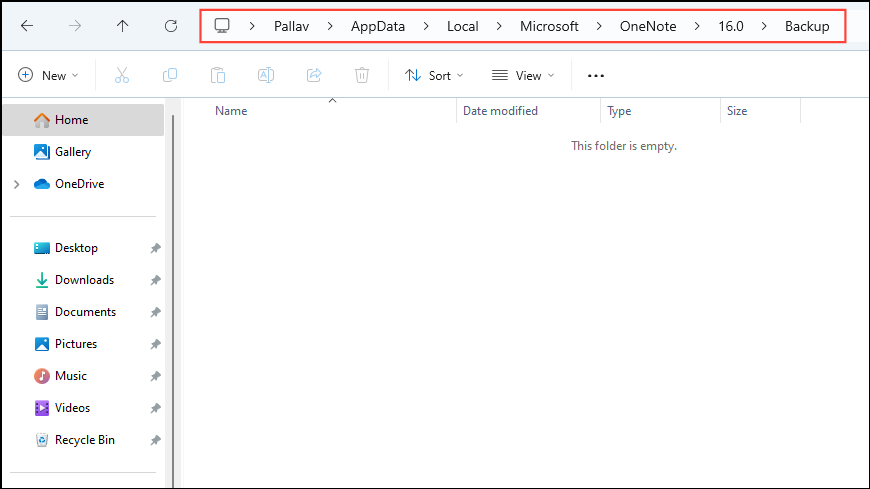Jump to Local folder in breadcrumb
The height and width of the screenshot is (489, 870).
pyautogui.click(x=463, y=26)
